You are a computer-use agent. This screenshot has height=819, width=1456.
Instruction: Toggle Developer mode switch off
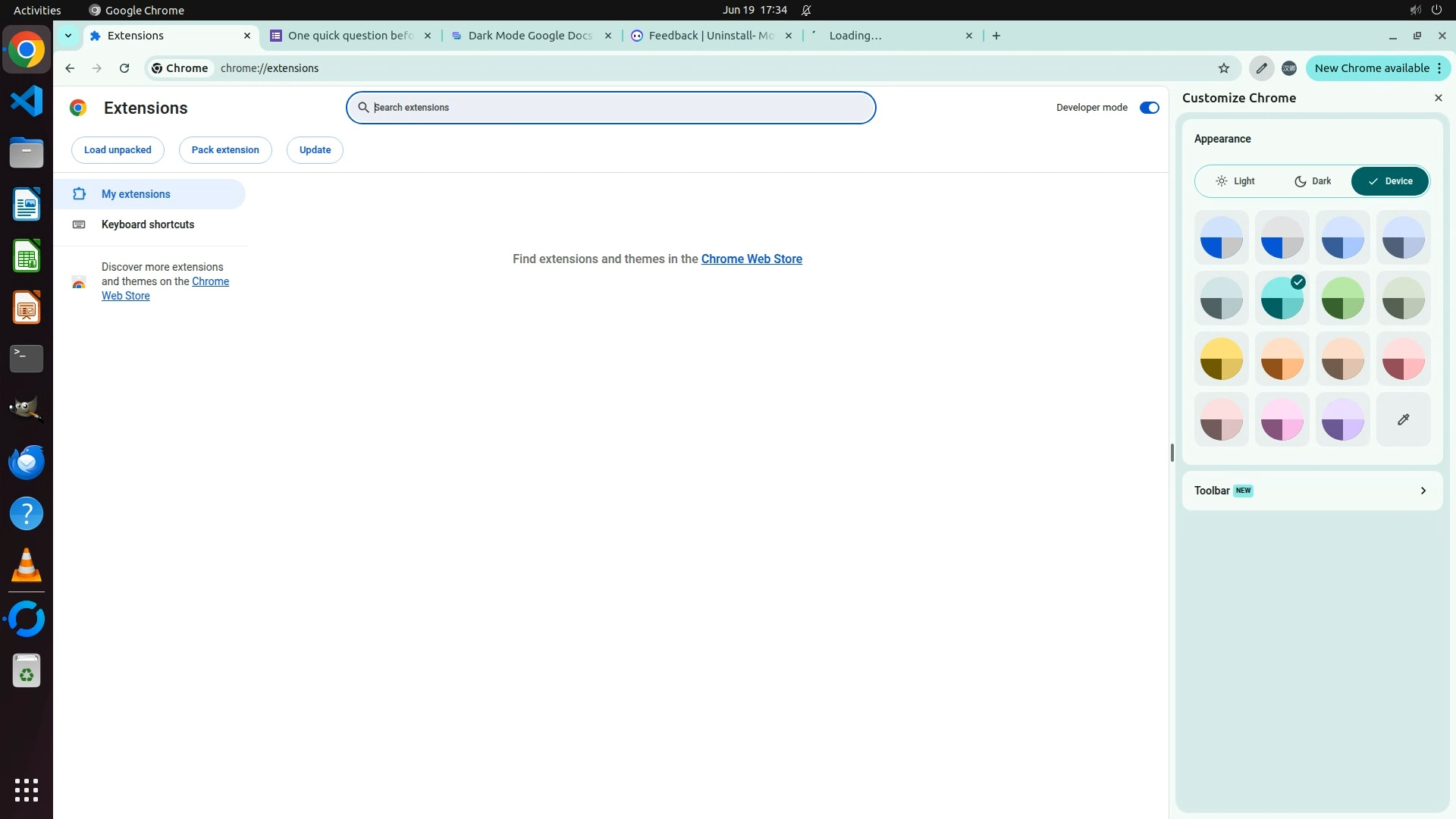pos(1149,108)
